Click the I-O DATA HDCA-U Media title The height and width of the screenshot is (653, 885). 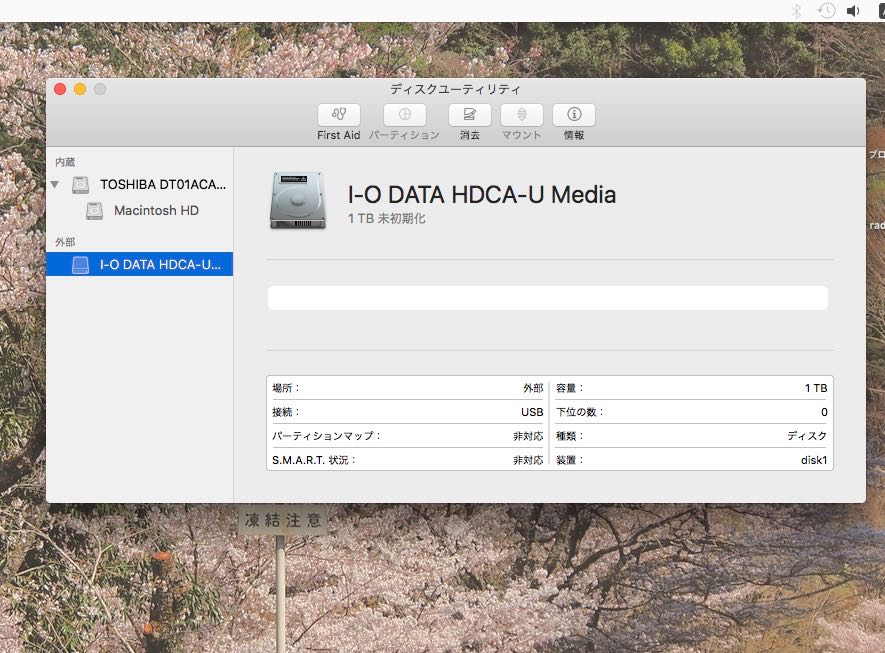pyautogui.click(x=481, y=195)
